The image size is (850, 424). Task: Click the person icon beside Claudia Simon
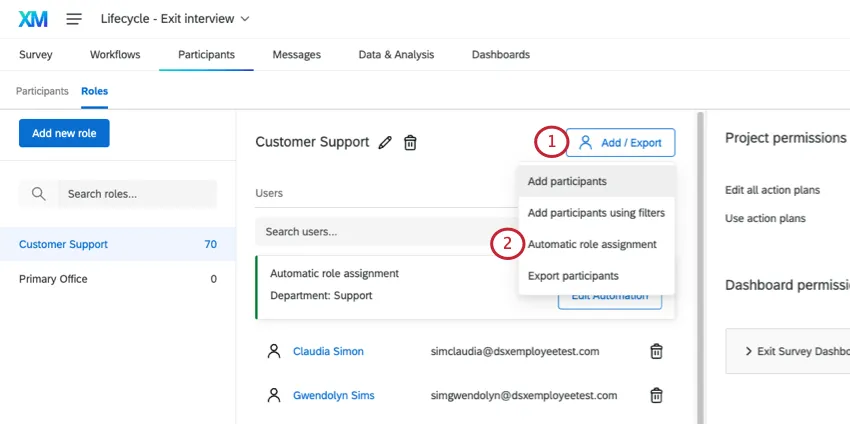(274, 351)
